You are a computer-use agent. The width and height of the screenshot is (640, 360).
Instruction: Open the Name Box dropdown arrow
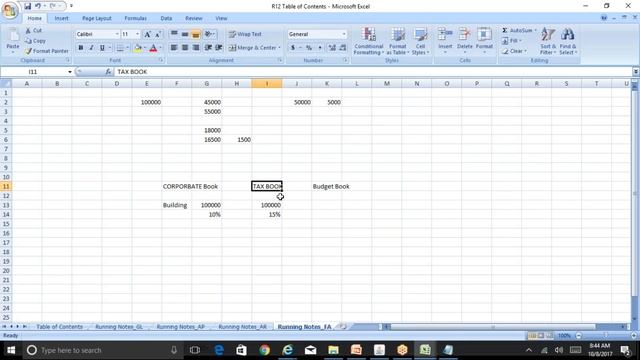(70, 72)
